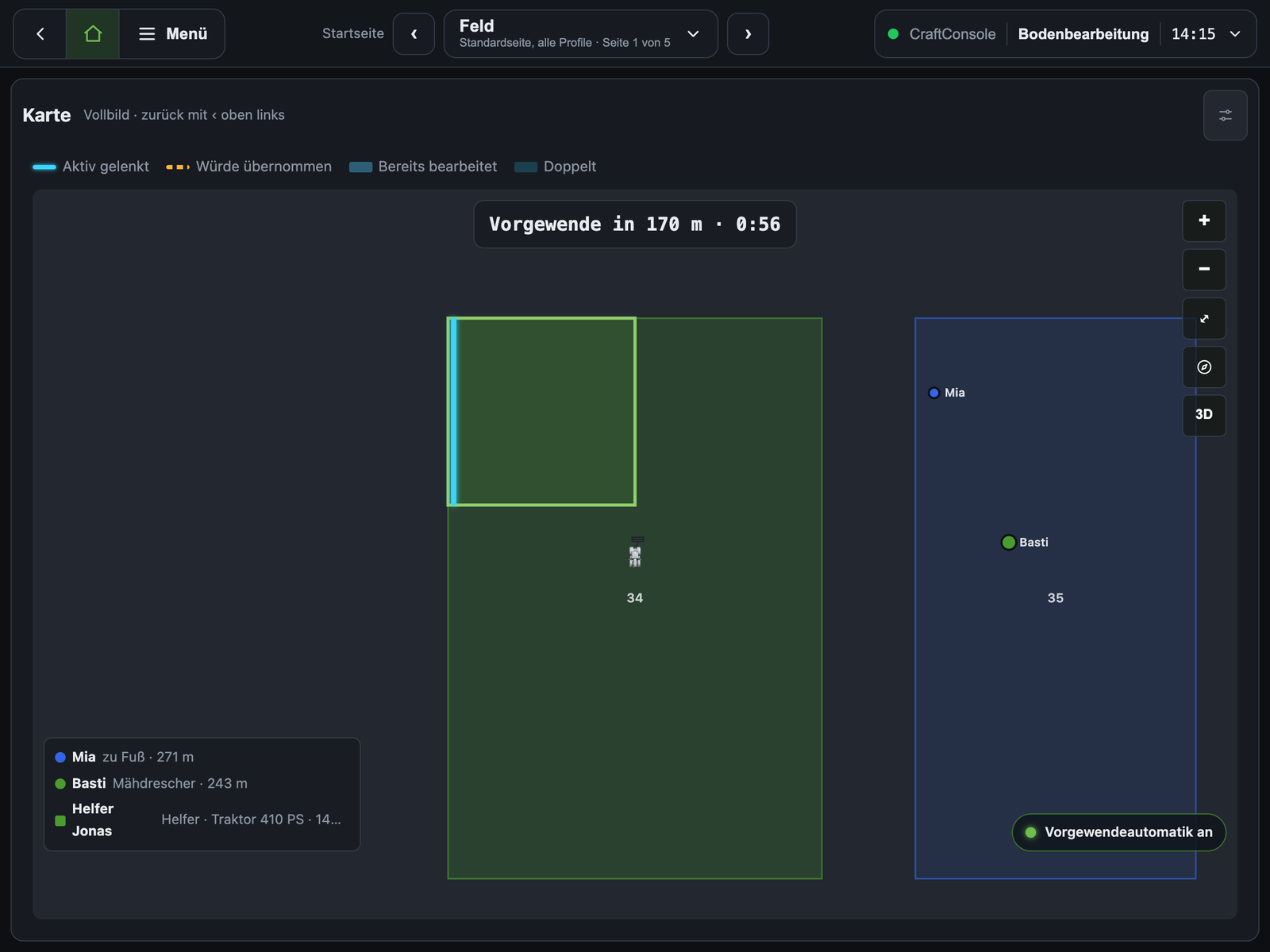The height and width of the screenshot is (952, 1270).
Task: Go to the home screen icon
Action: point(93,34)
